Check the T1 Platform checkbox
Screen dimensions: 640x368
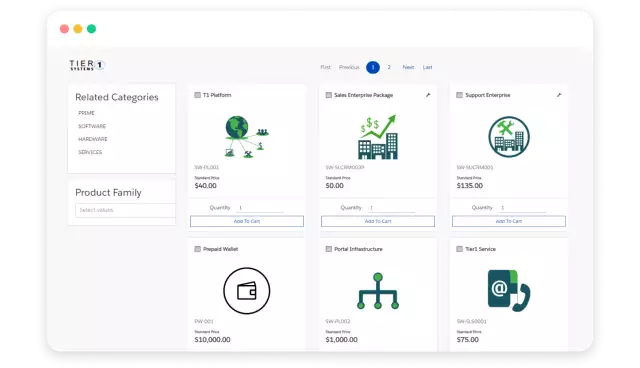click(x=198, y=95)
